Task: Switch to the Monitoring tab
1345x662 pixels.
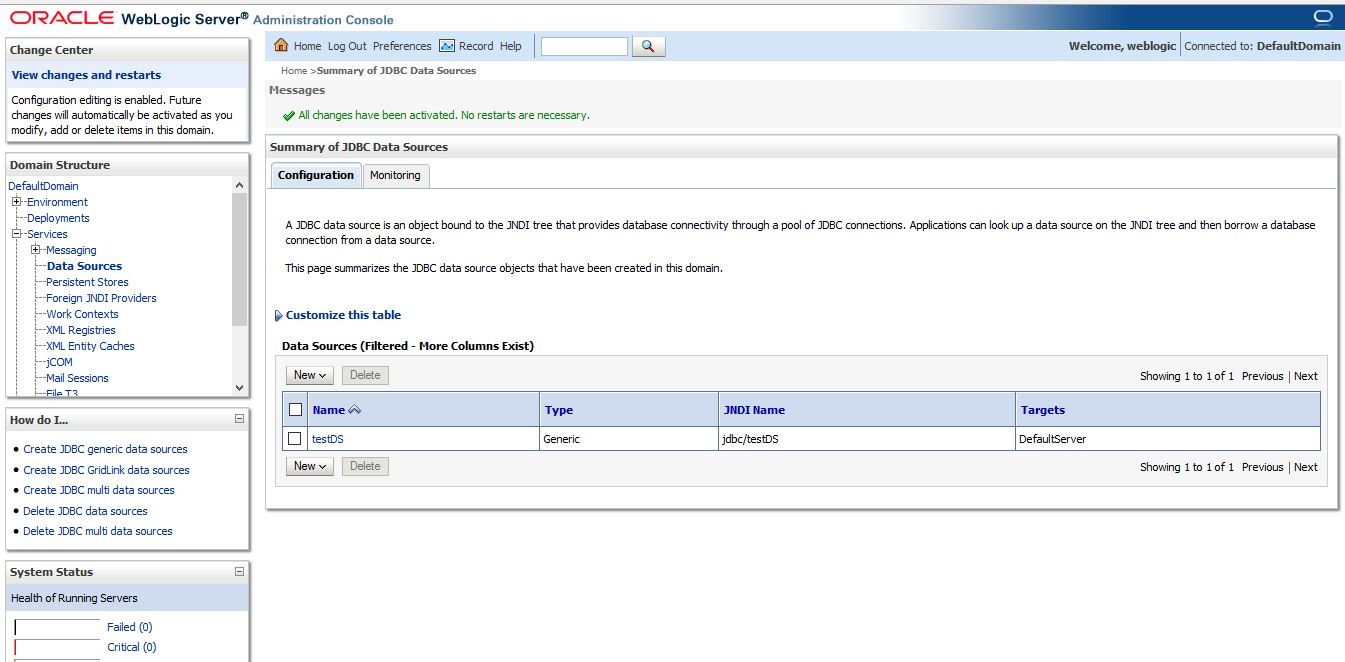Action: [395, 175]
